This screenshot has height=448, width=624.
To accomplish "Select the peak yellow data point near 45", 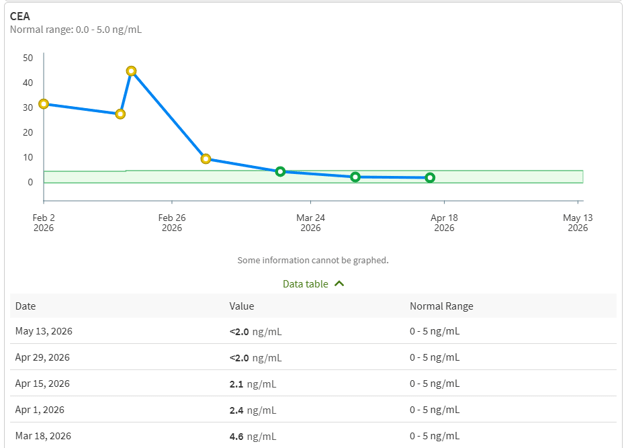I will (x=131, y=71).
